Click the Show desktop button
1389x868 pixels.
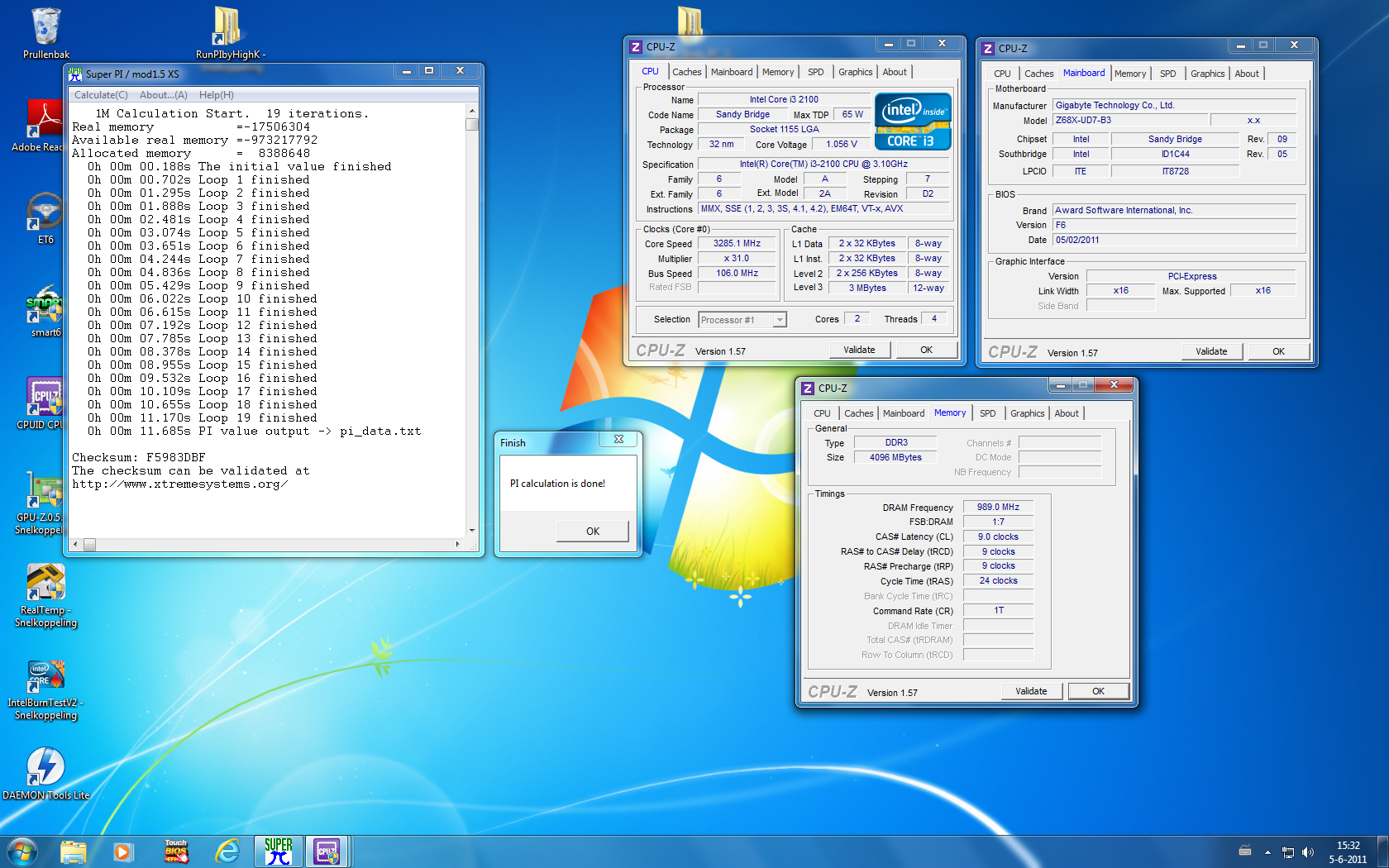[1382, 851]
